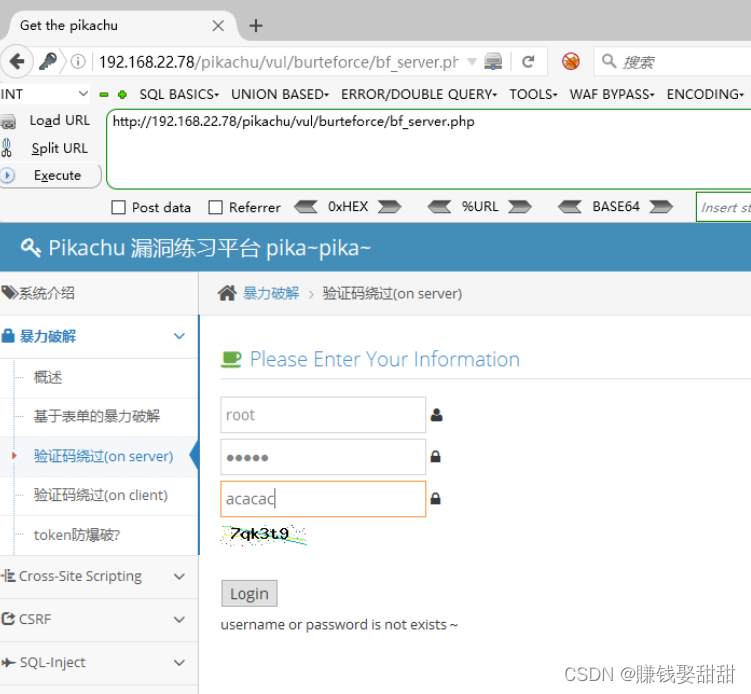The image size is (751, 694).
Task: Click the right arrow after 0xHEX
Action: 389,207
